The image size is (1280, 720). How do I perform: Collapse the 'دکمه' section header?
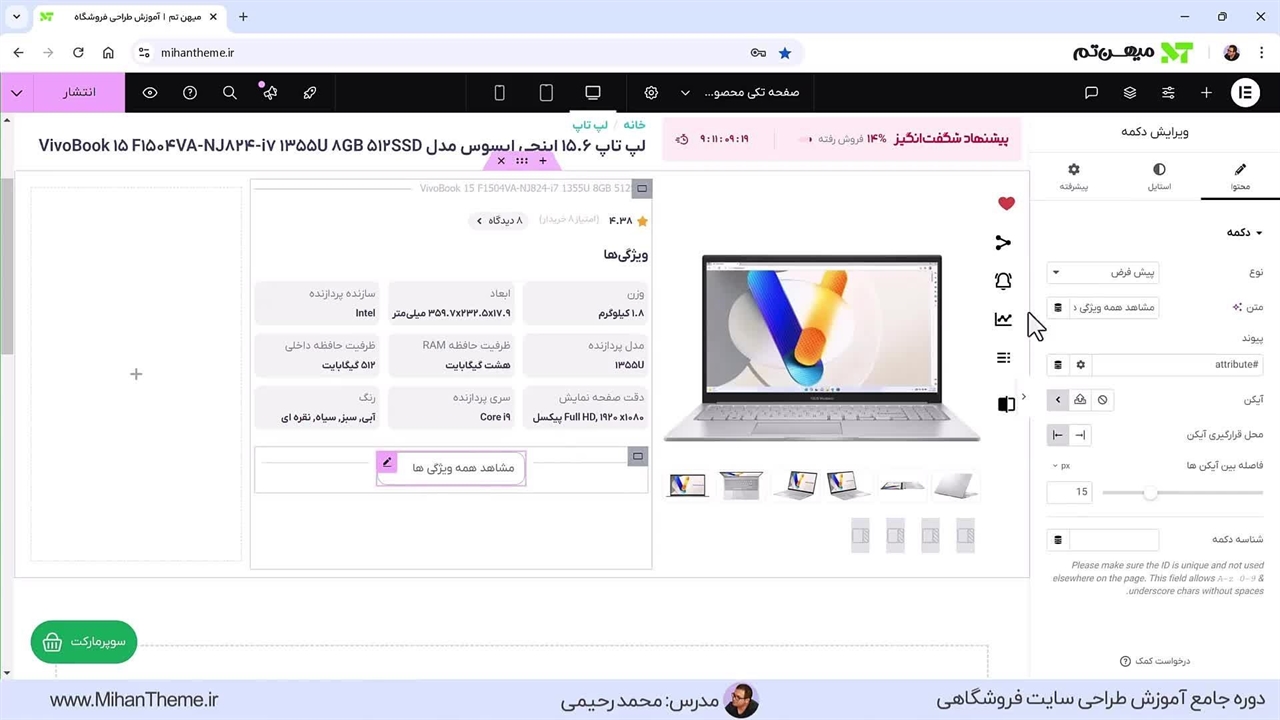point(1244,232)
